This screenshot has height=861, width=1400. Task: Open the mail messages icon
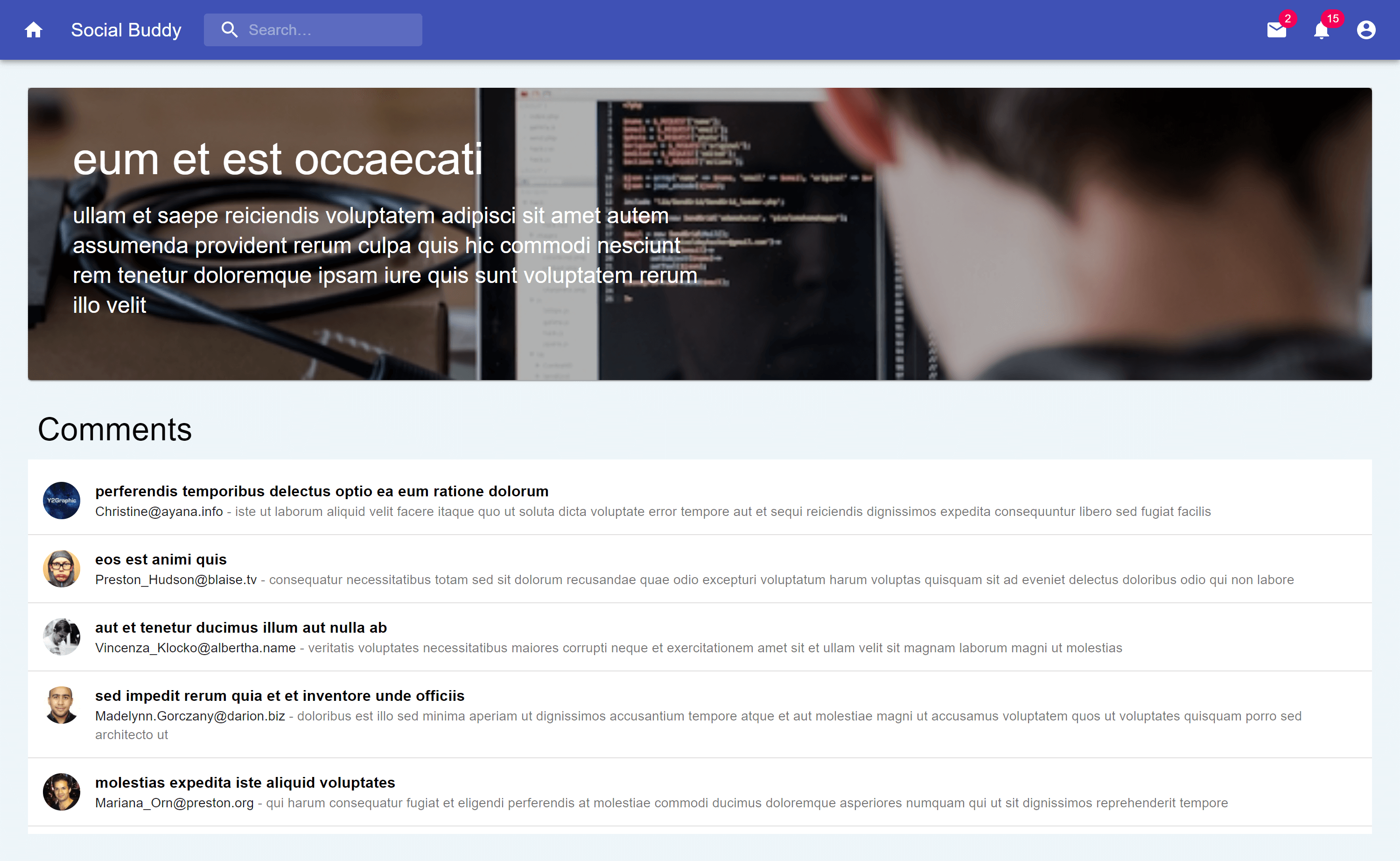pyautogui.click(x=1276, y=29)
